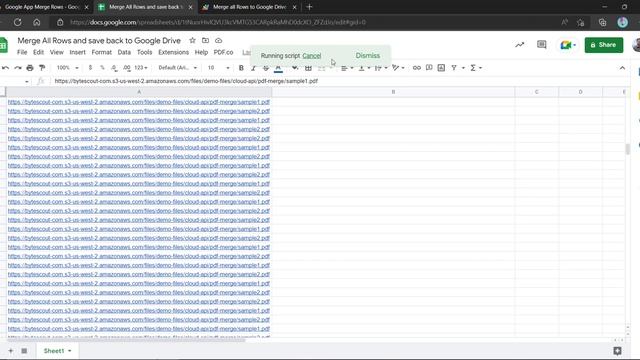Show the all sheets list
Screen dimensions: 640x360
24,351
